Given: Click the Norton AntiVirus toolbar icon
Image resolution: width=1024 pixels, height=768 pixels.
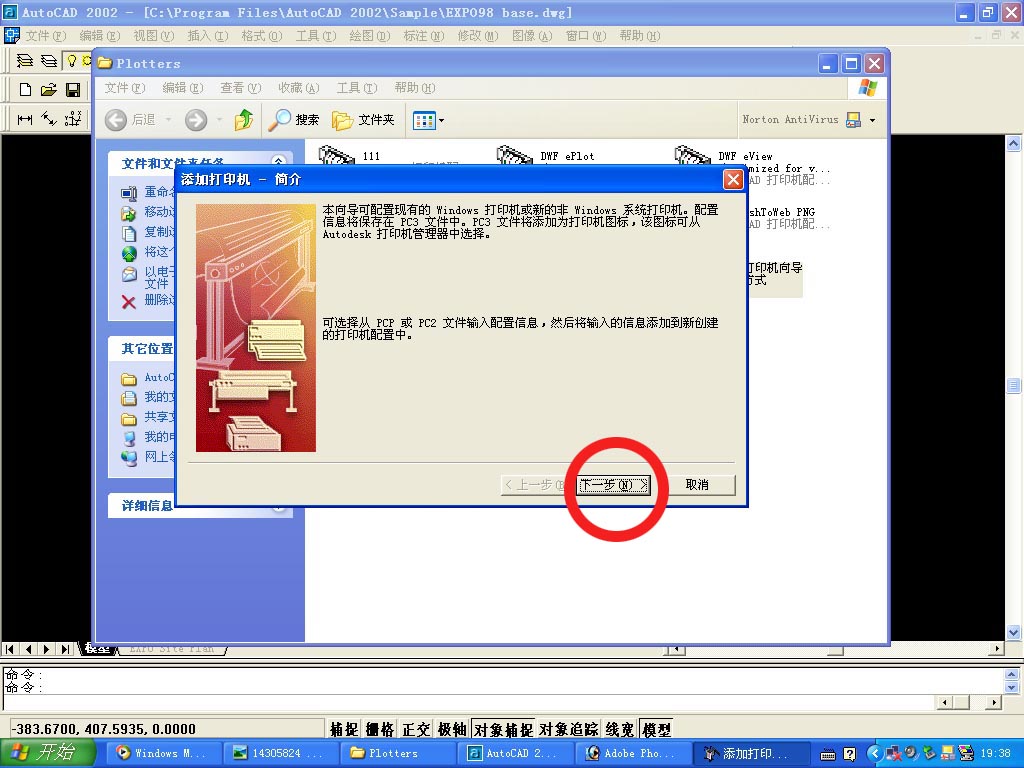Looking at the screenshot, I should point(853,120).
